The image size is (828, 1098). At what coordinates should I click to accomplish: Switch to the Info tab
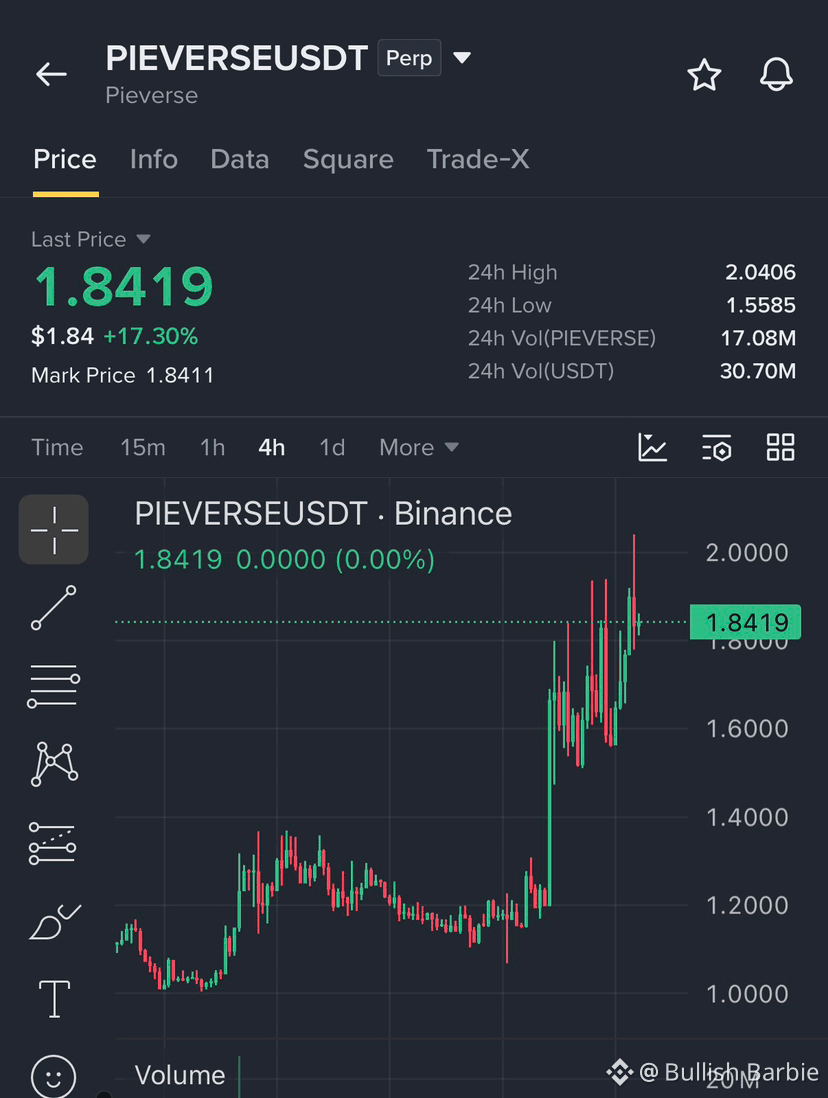153,160
